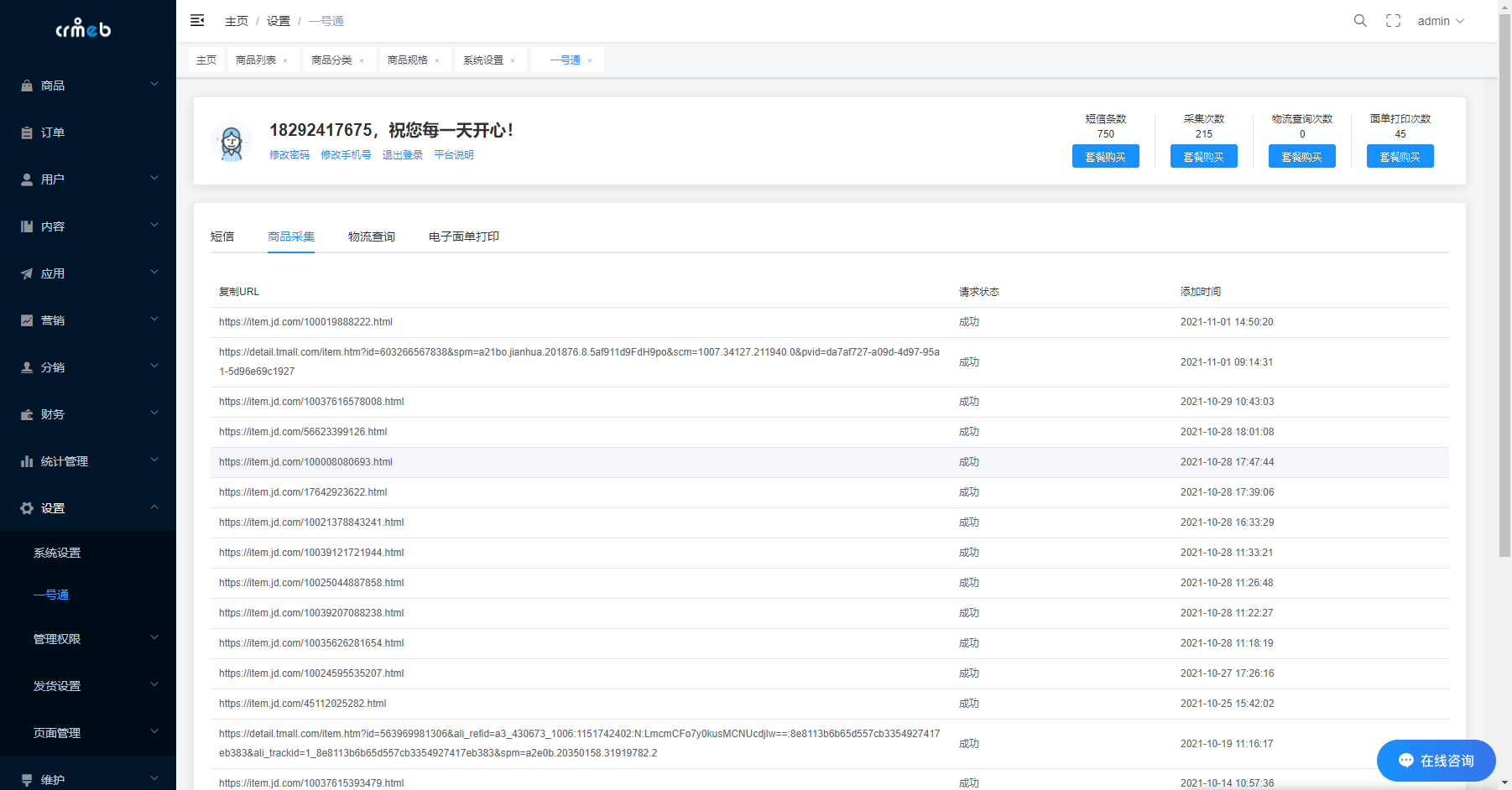Go to the 主页 page tab
Image resolution: width=1512 pixels, height=790 pixels.
pos(206,60)
